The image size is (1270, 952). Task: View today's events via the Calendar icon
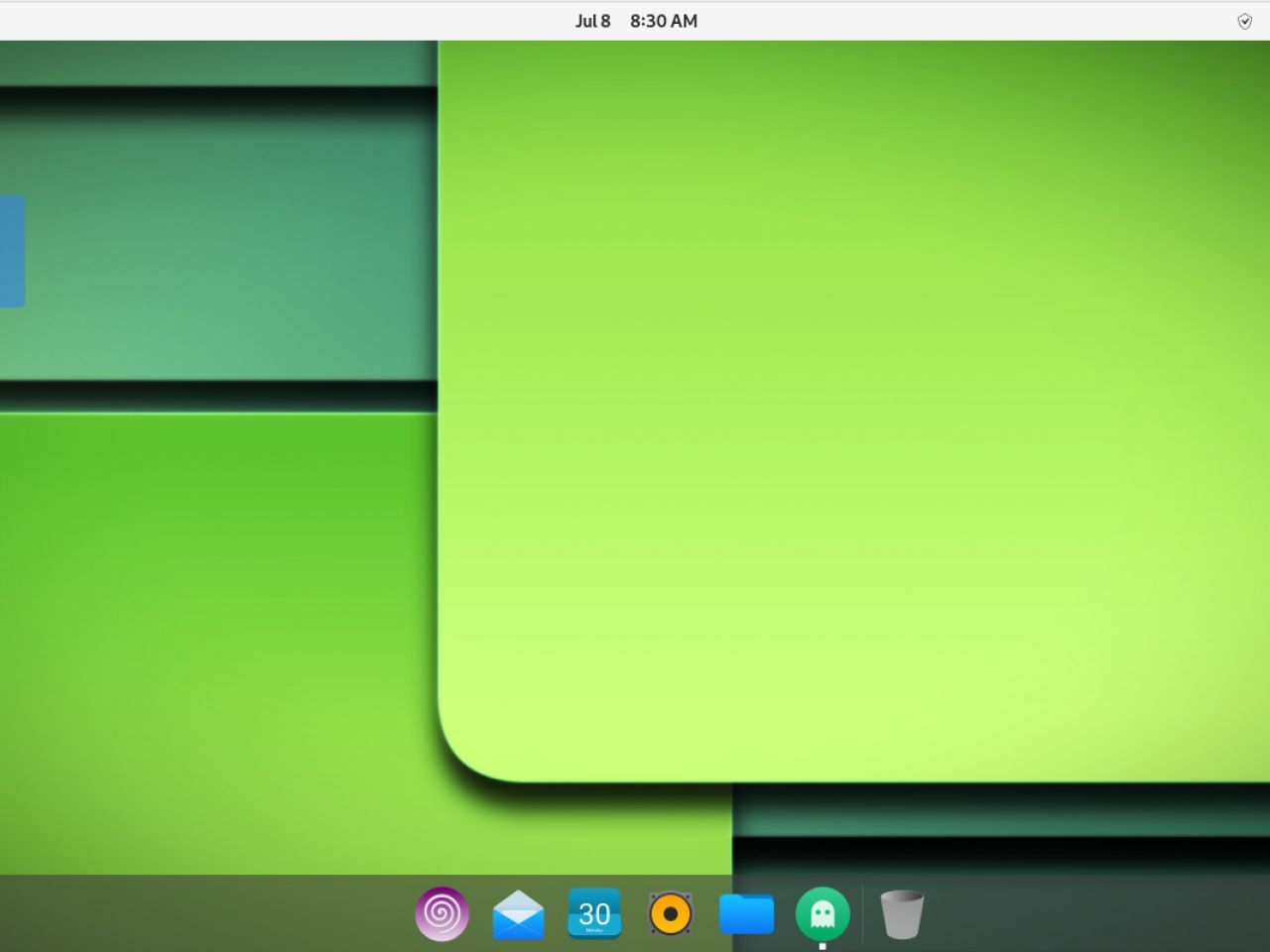(594, 913)
